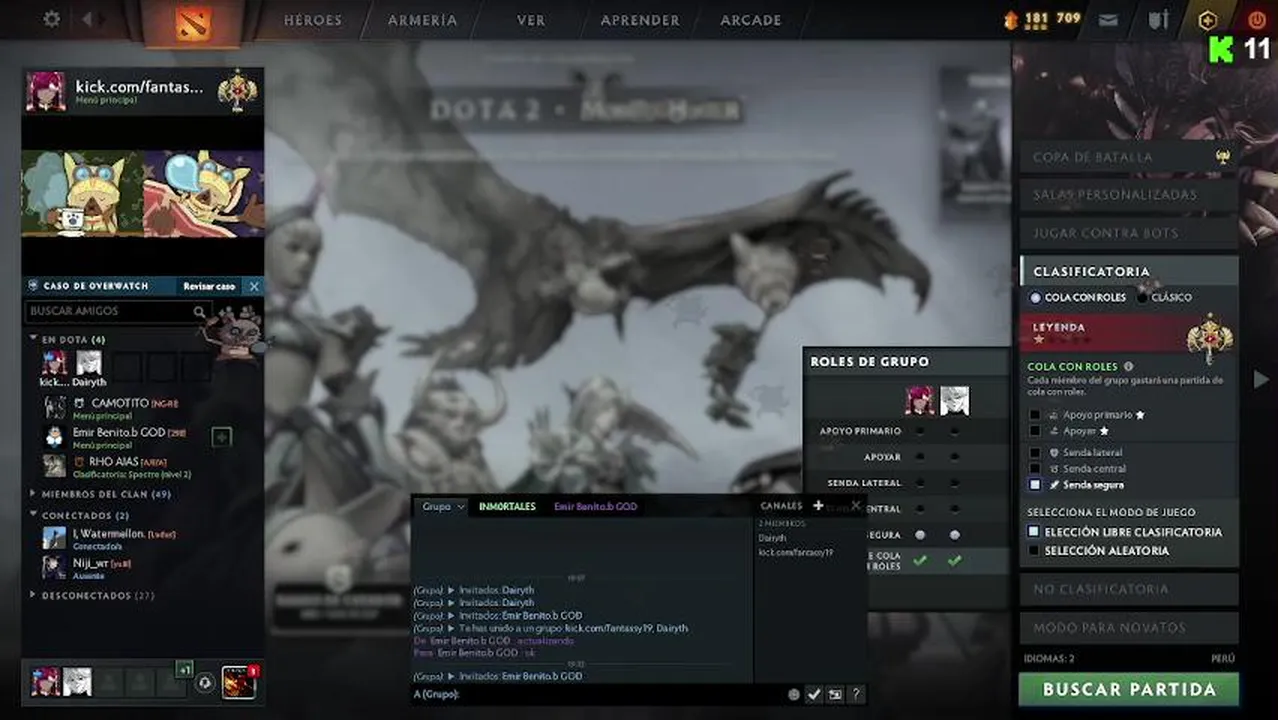
Task: Check the Senda central role
Action: pos(1035,469)
